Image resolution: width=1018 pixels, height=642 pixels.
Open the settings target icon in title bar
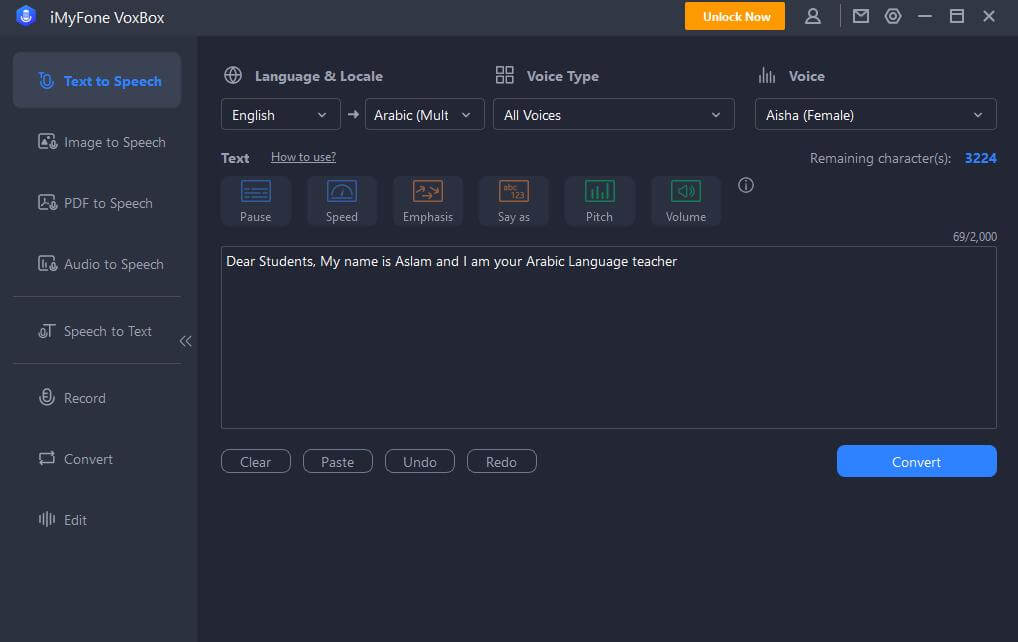coord(893,16)
